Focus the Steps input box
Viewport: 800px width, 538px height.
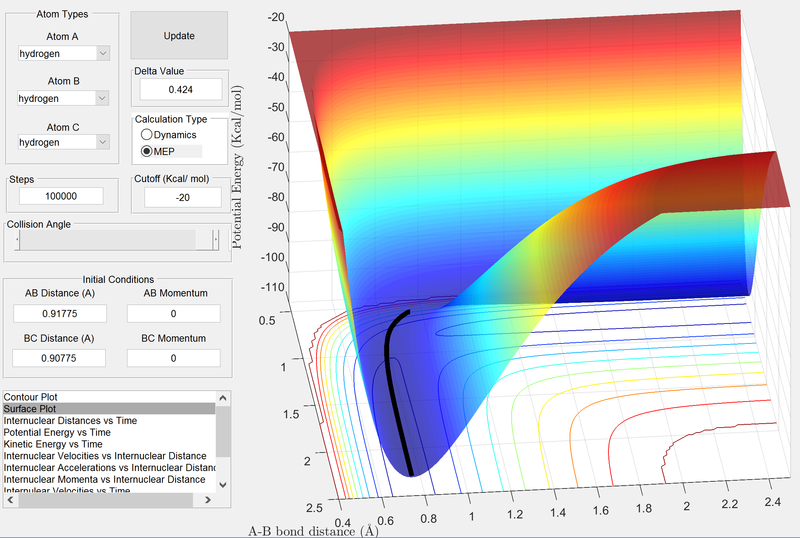(x=60, y=196)
